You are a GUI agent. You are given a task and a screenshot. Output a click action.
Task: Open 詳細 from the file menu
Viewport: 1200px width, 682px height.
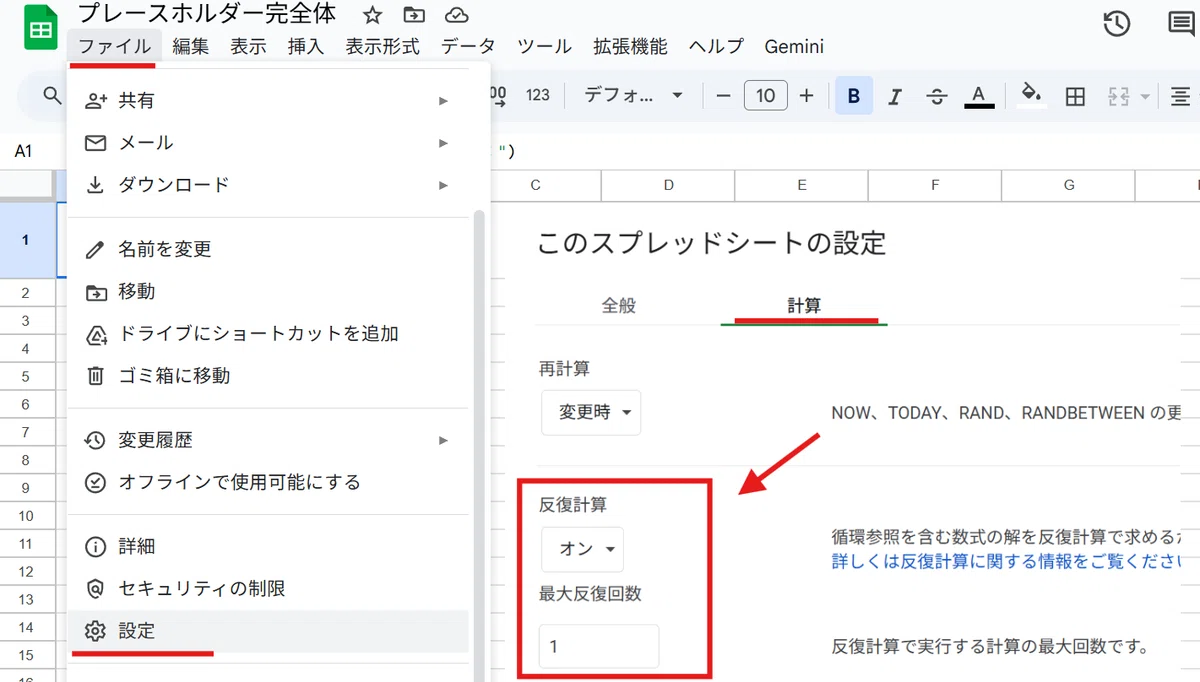tap(268, 547)
